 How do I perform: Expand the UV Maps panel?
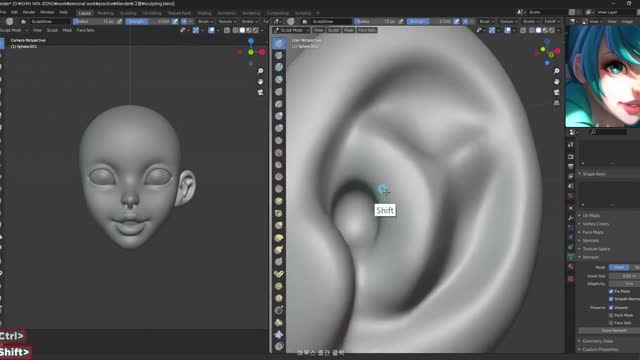click(x=591, y=216)
